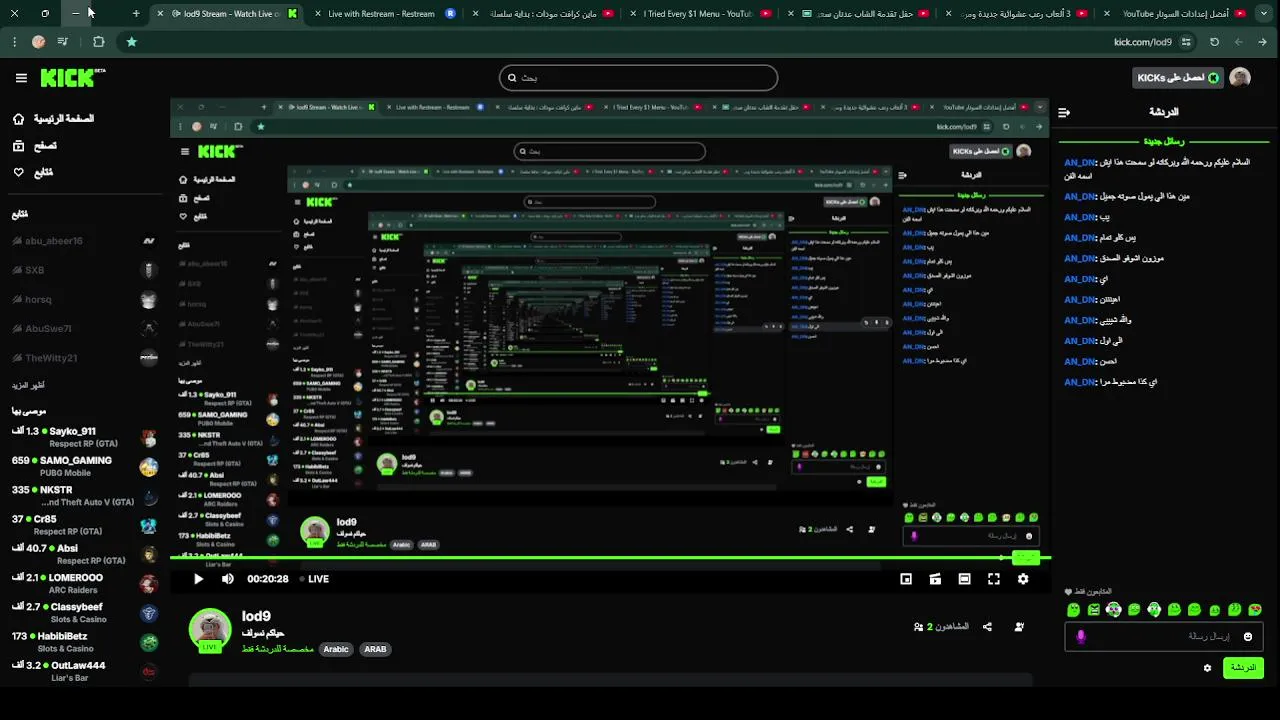Open browser media control playlist icon
This screenshot has height=720, width=1280.
click(x=63, y=42)
